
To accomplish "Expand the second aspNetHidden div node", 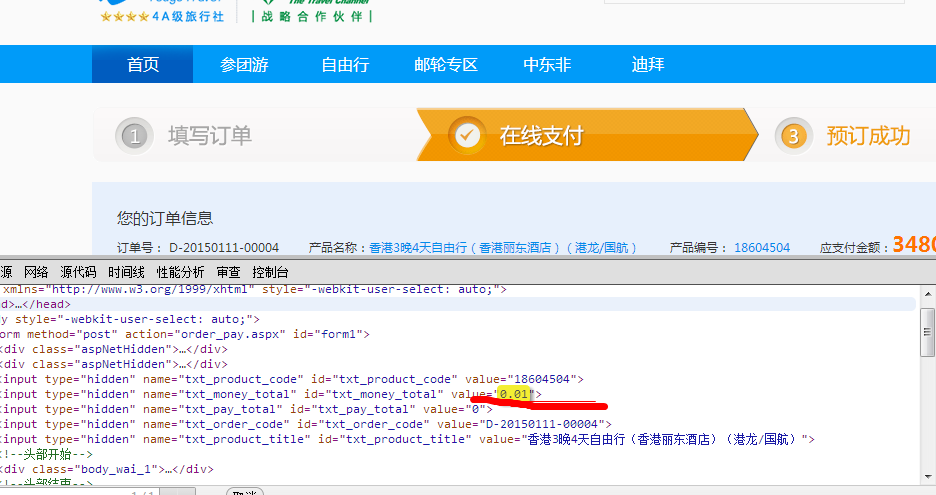I will click(113, 364).
